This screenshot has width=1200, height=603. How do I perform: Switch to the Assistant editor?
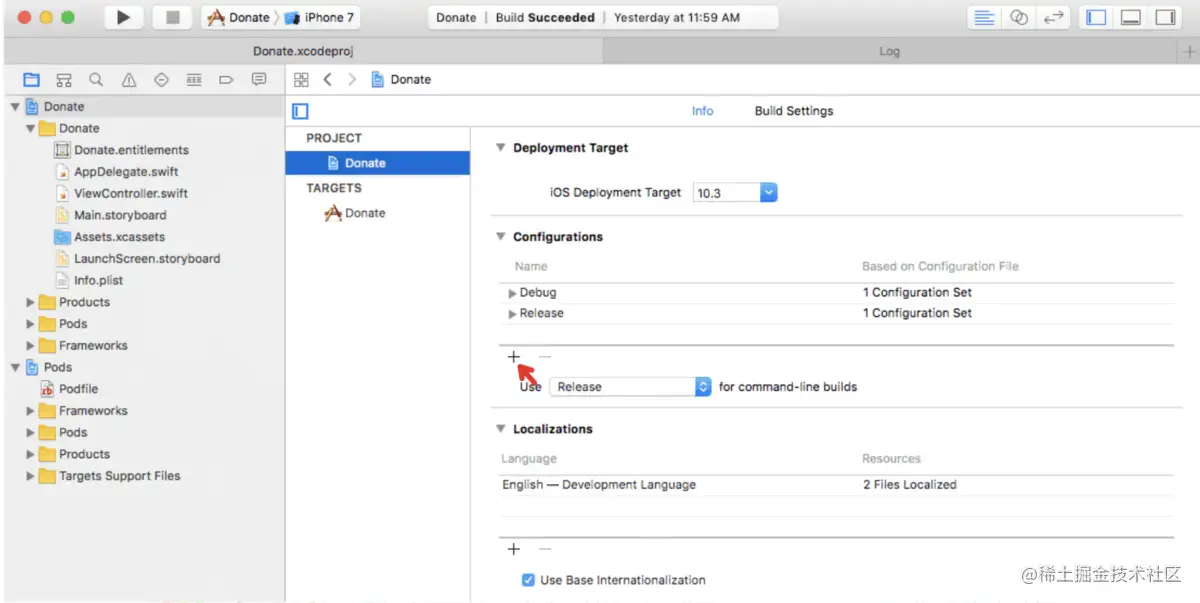coord(1018,18)
